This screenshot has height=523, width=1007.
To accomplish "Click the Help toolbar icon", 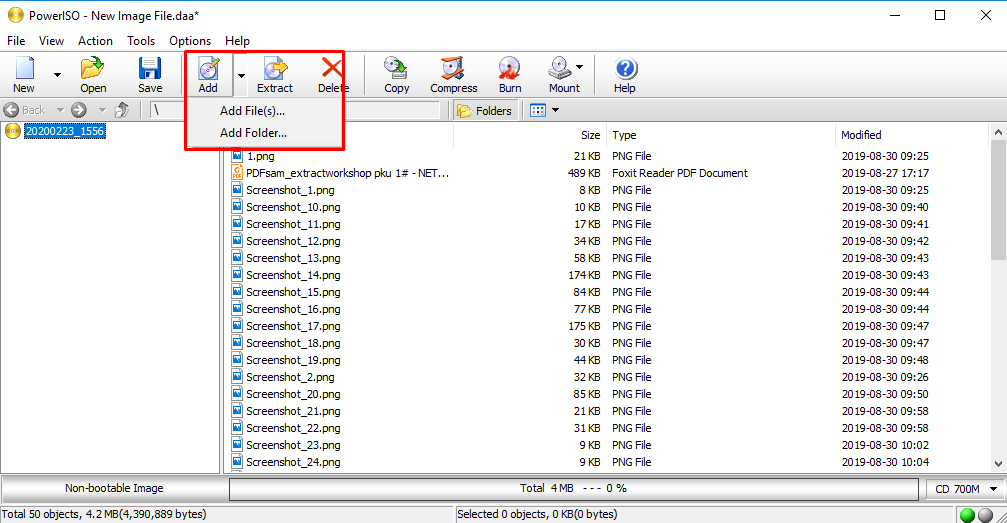I will 625,74.
